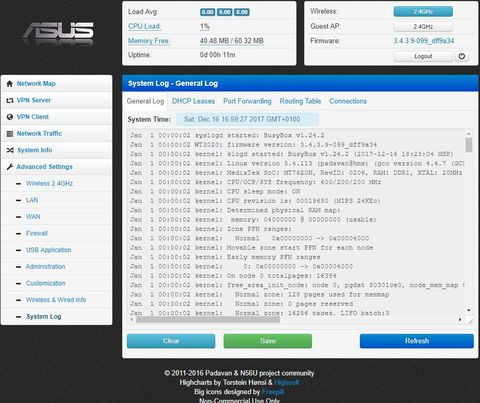The height and width of the screenshot is (403, 480).
Task: Click the uptime value 0d 00h 11m
Action: click(217, 55)
